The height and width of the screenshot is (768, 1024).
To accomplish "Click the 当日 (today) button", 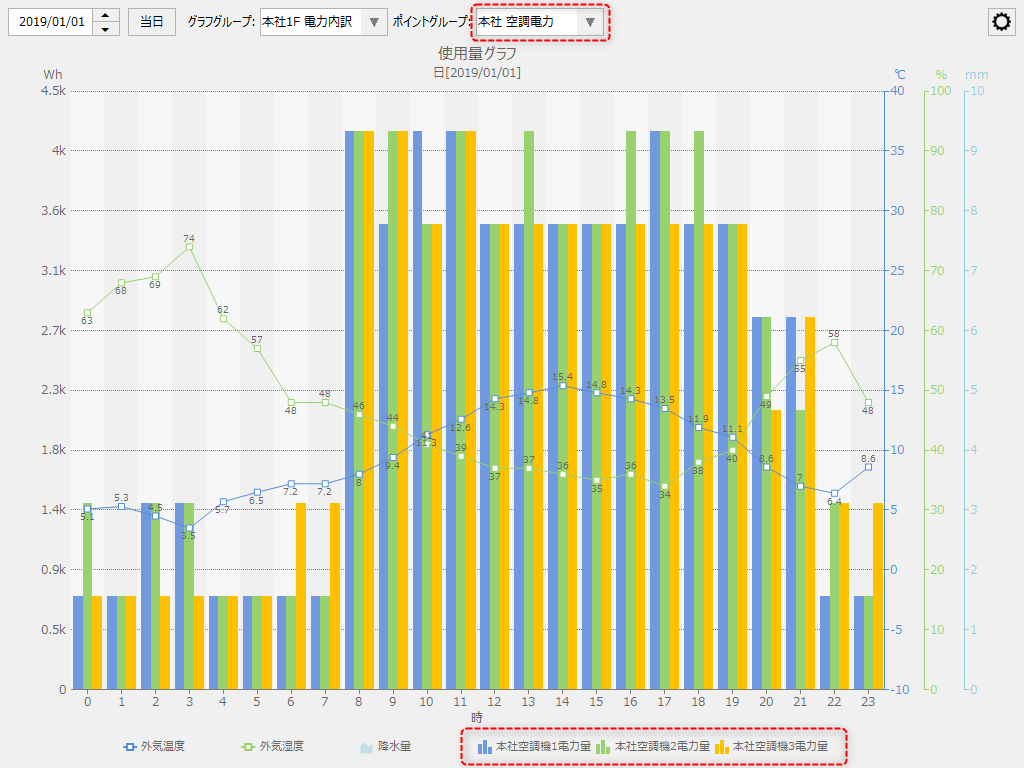I will click(x=151, y=22).
